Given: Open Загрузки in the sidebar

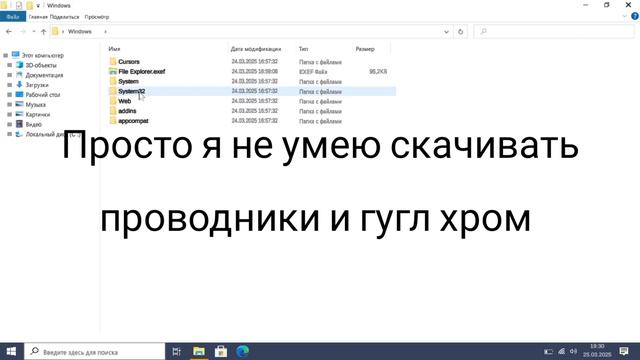Looking at the screenshot, I should [x=37, y=85].
